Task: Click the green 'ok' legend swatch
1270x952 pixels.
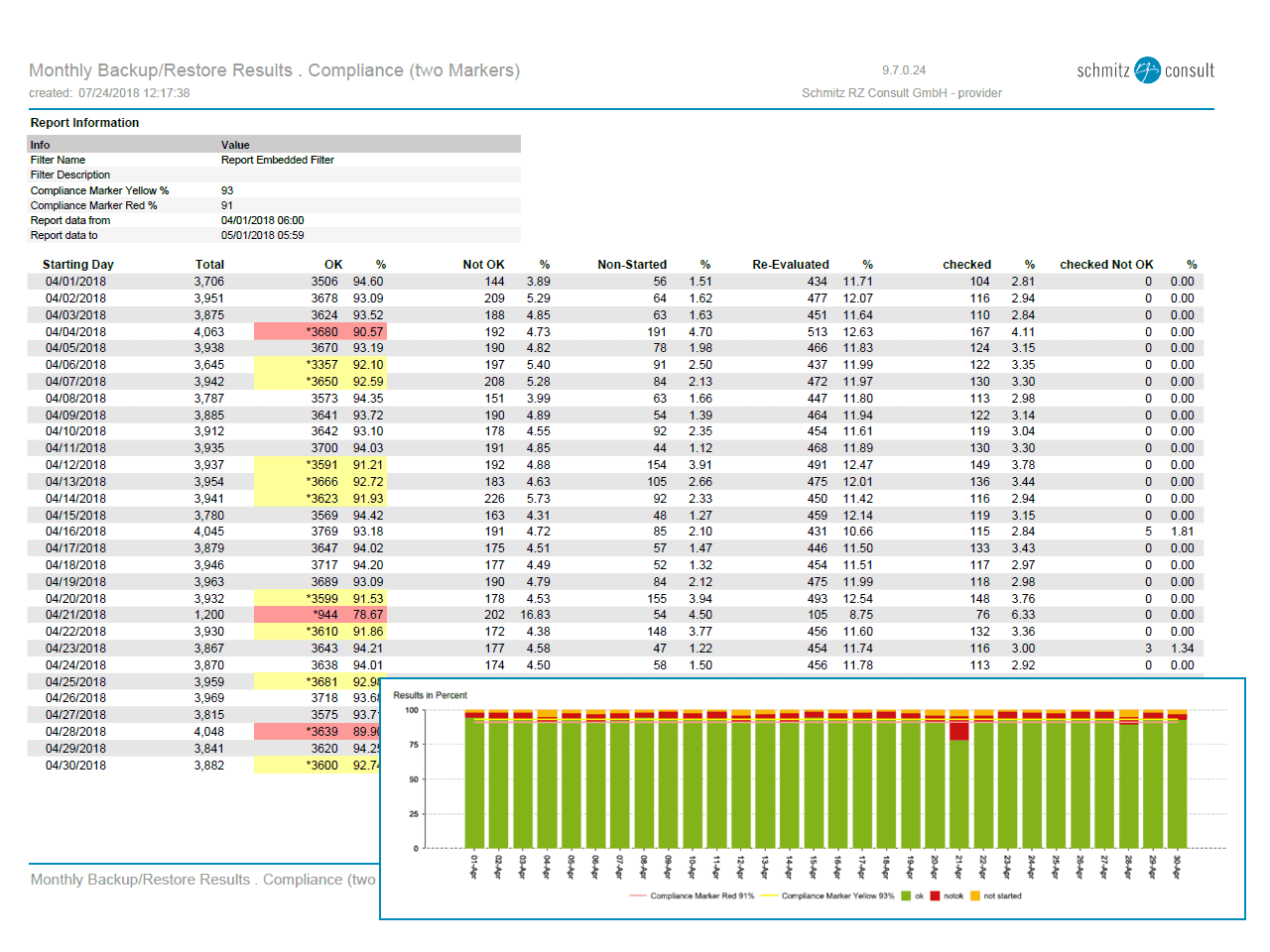Action: [906, 895]
